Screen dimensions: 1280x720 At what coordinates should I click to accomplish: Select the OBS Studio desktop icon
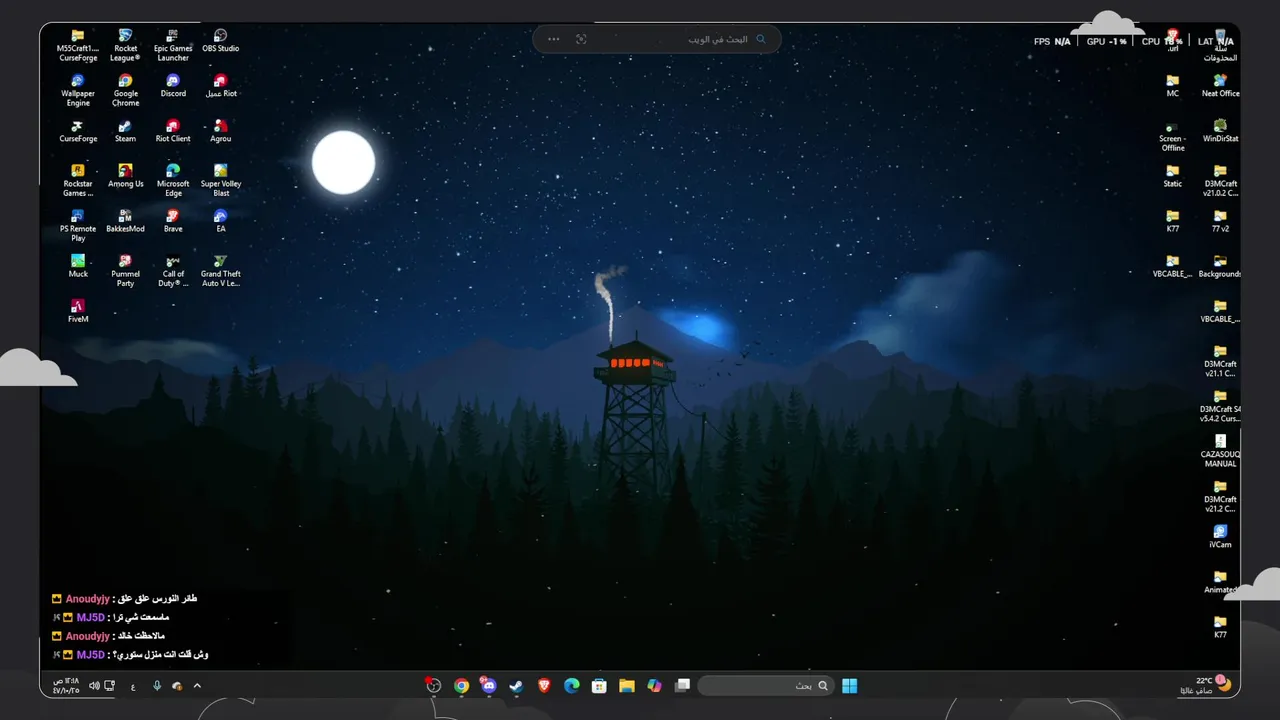click(x=221, y=41)
